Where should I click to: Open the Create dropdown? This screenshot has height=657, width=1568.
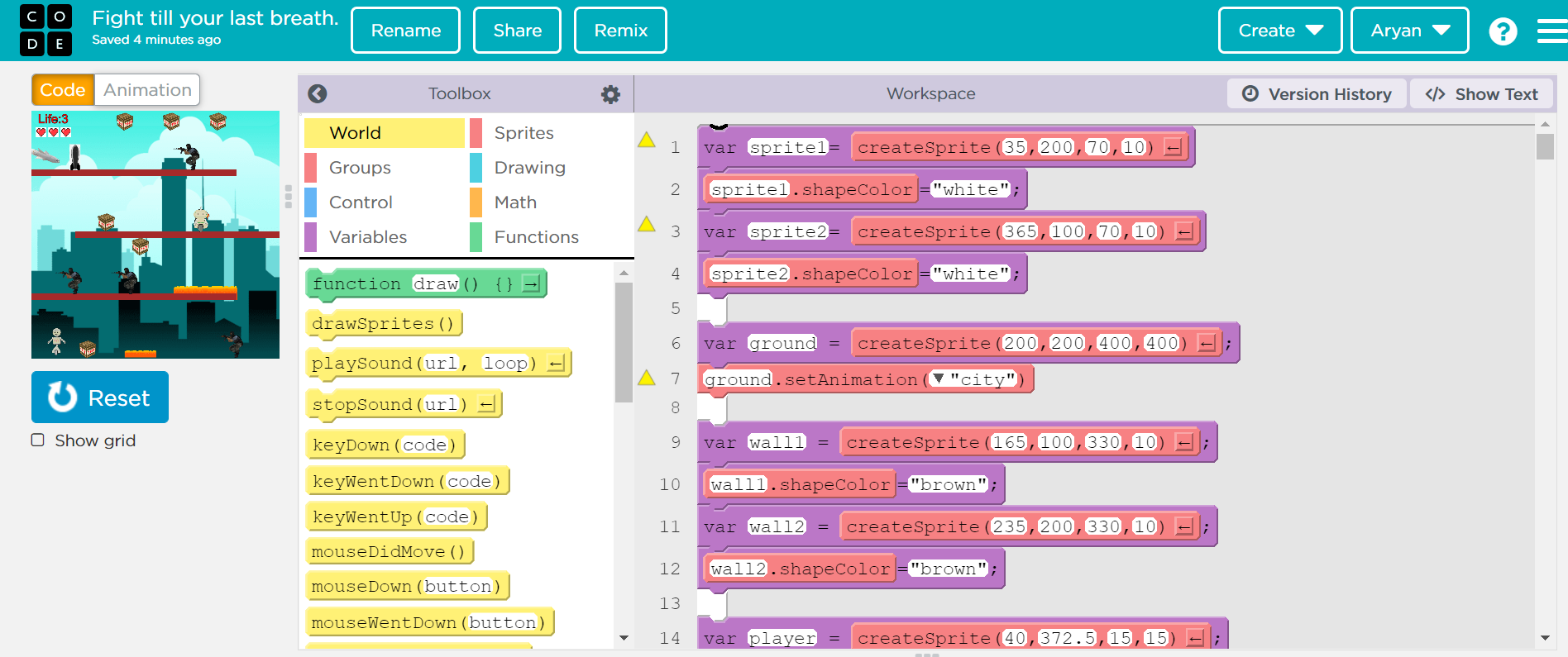tap(1280, 31)
